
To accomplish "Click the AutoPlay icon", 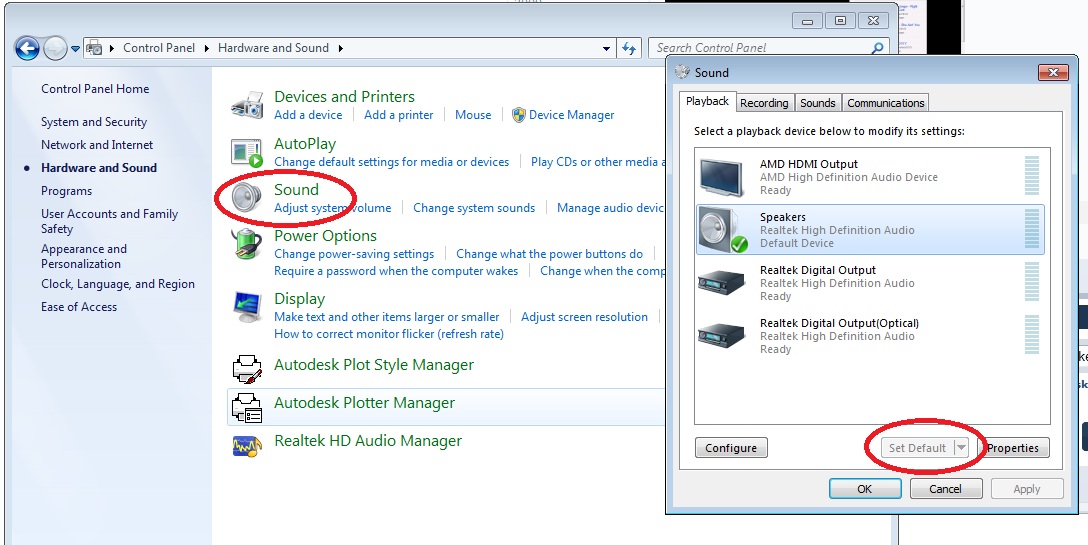I will click(248, 153).
